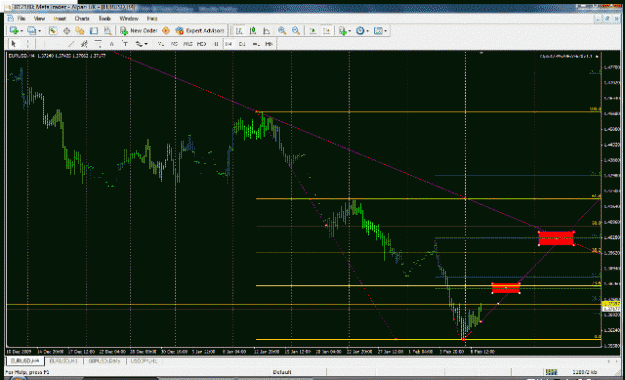Viewport: 625px width, 380px height.
Task: Click the Zoom Out magnifier
Action: [x=296, y=30]
